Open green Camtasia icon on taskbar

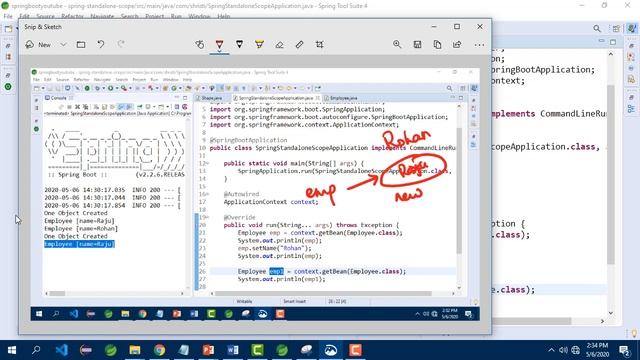257,350
